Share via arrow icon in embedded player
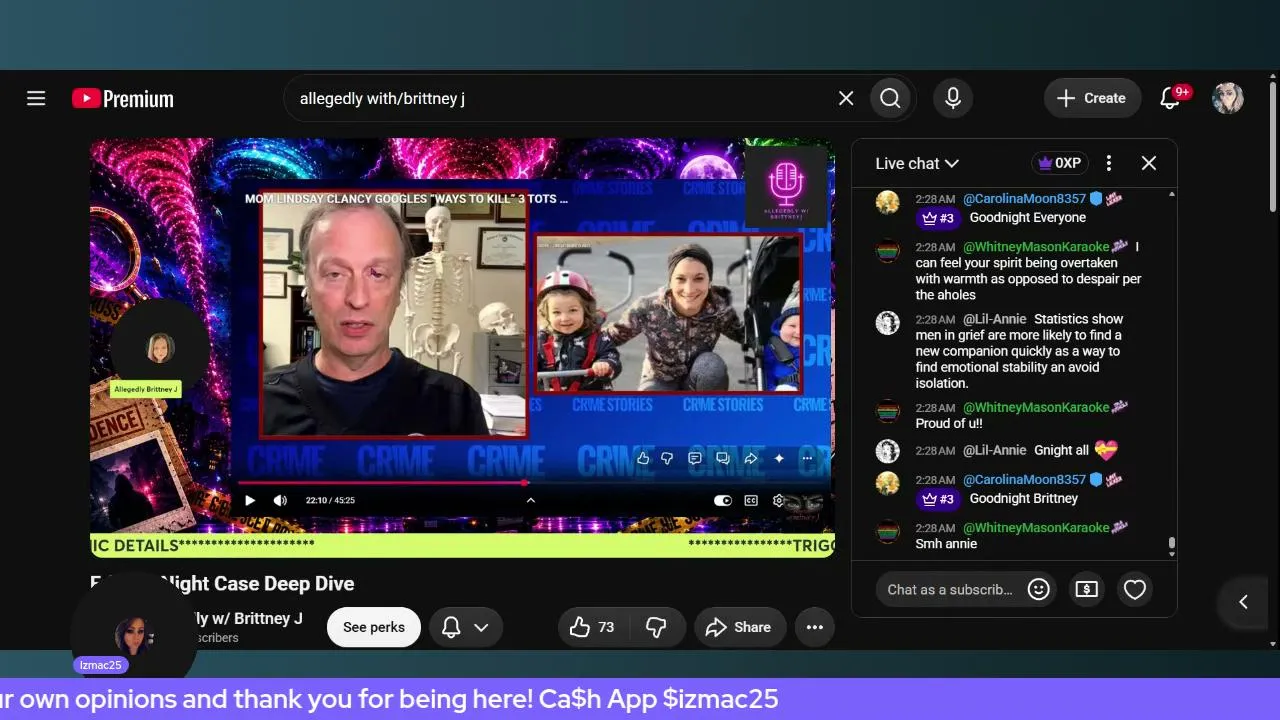 pyautogui.click(x=750, y=458)
